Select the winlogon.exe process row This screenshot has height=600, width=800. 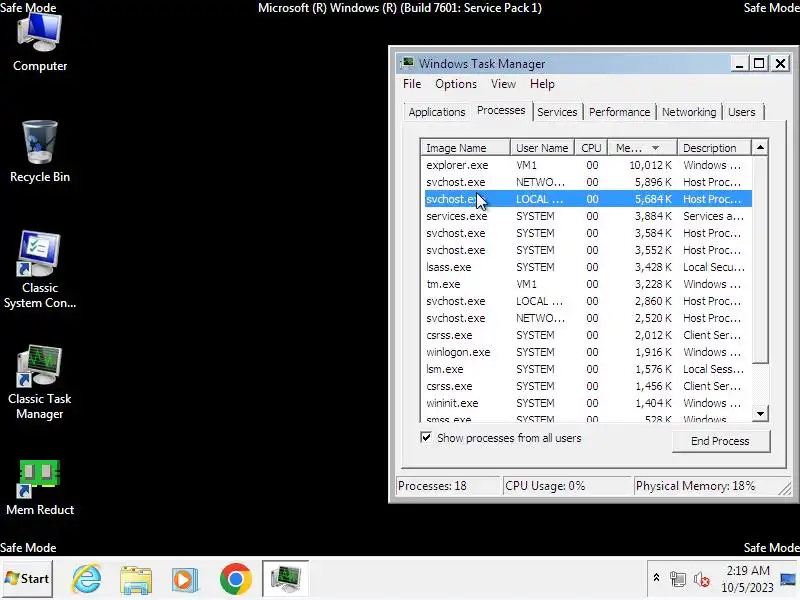click(x=587, y=352)
